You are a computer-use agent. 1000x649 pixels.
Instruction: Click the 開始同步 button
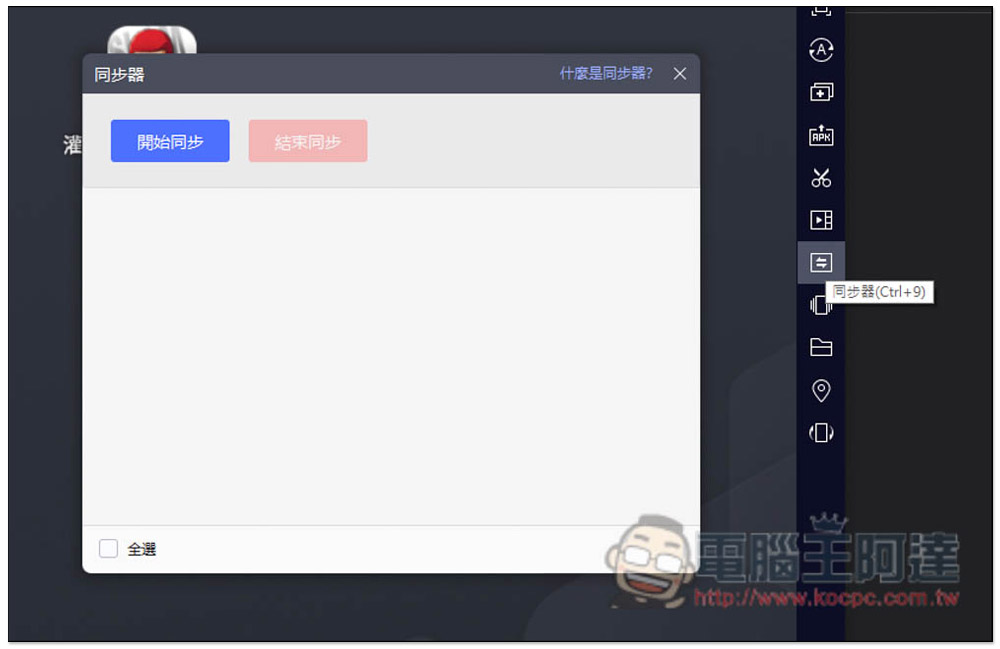click(170, 141)
